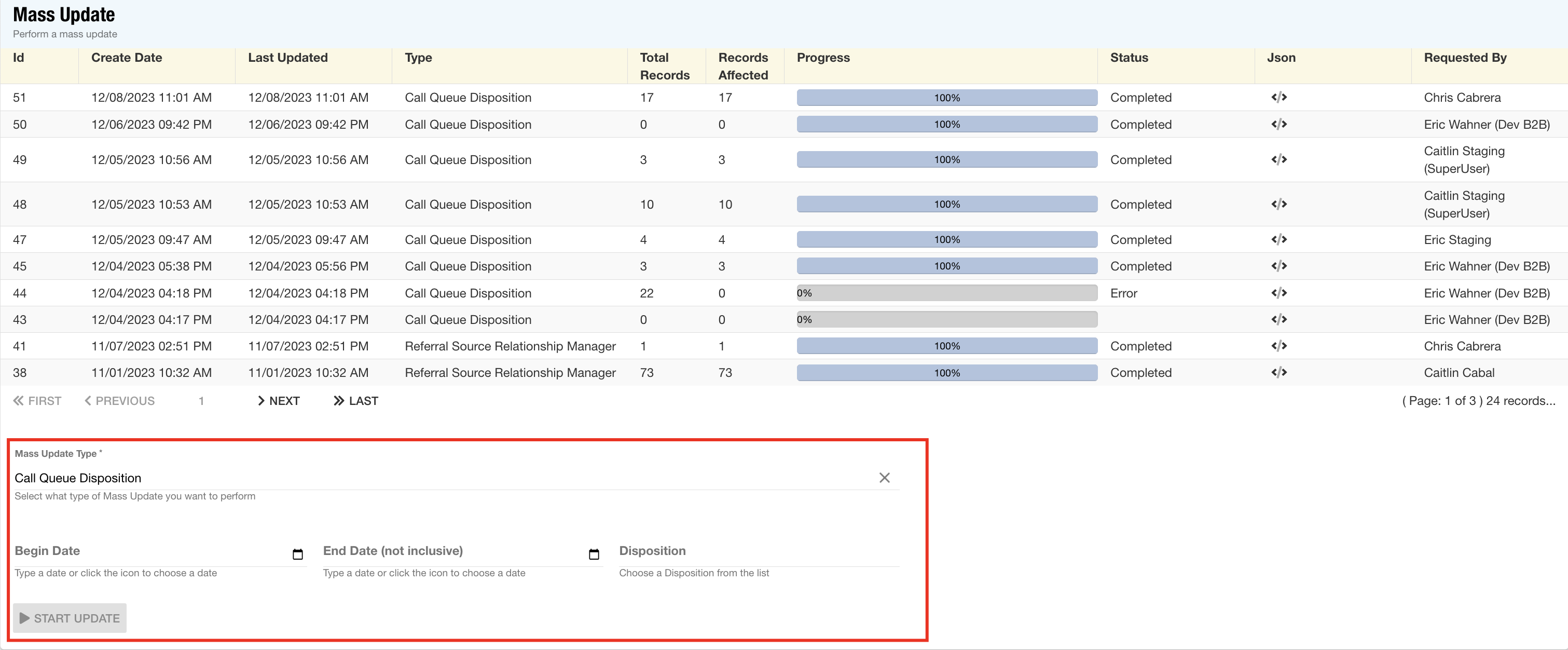Open Begin Date calendar picker icon
The image size is (1568, 650).
click(298, 554)
